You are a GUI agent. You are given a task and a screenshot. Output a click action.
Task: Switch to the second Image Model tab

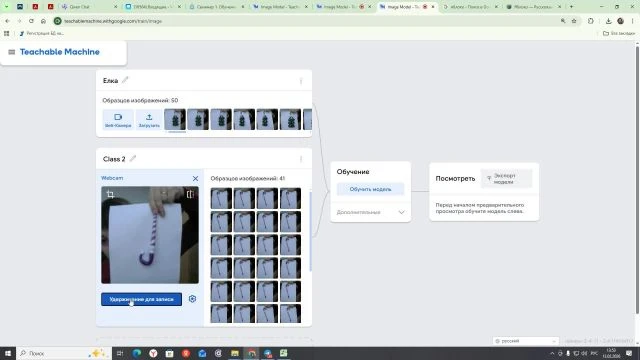[343, 7]
